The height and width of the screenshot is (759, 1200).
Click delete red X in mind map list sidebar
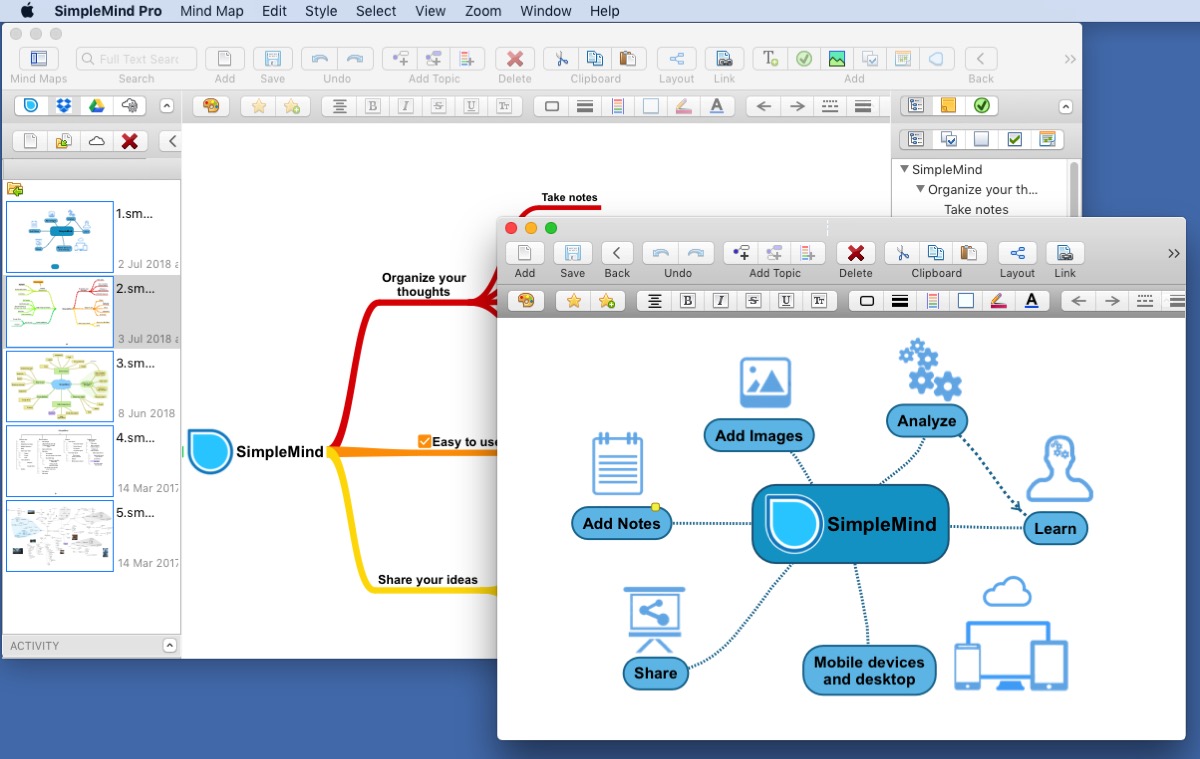[x=129, y=141]
